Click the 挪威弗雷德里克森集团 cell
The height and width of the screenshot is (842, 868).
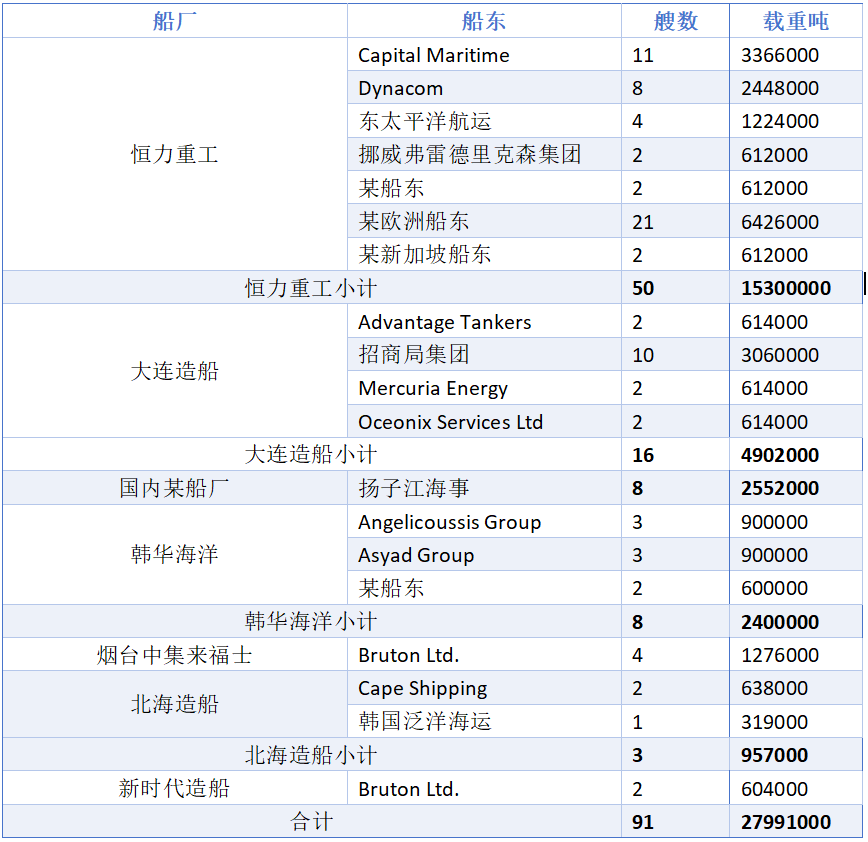(469, 155)
